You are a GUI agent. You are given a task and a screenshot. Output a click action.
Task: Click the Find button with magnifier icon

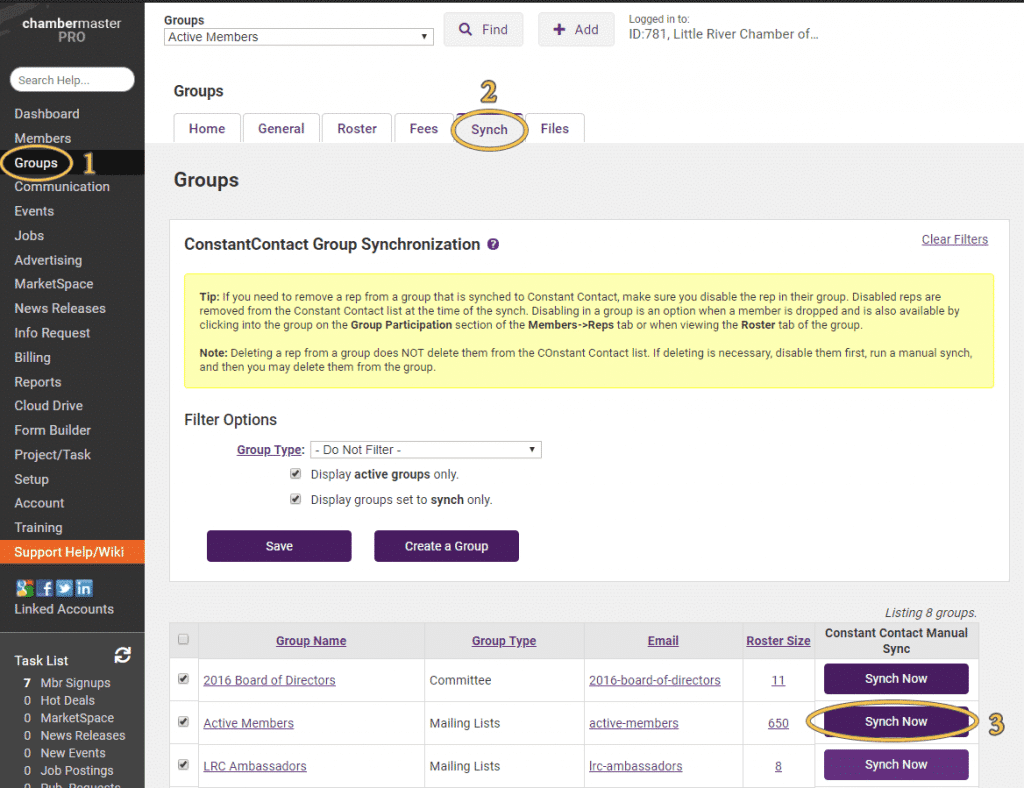(x=483, y=29)
